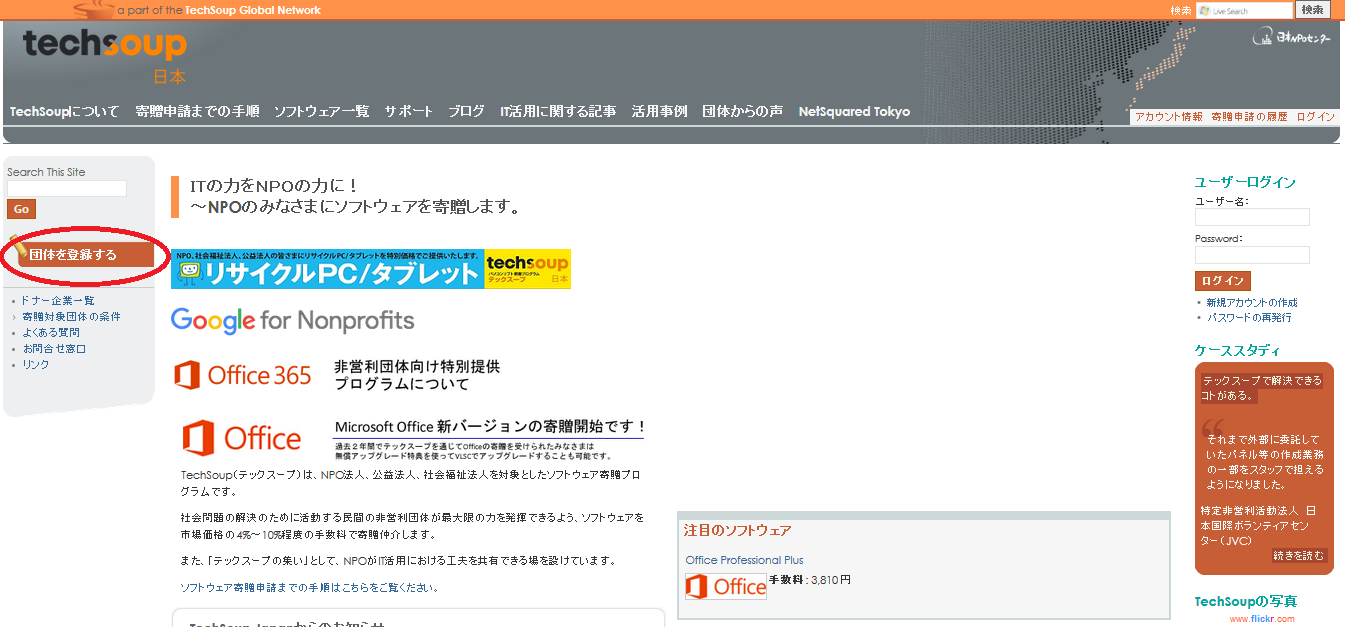This screenshot has height=627, width=1345.
Task: Open the ソフトウェア一覧 menu item
Action: tap(322, 112)
